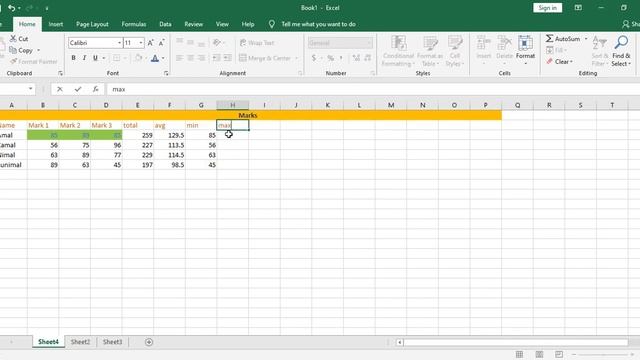Image resolution: width=640 pixels, height=360 pixels.
Task: Click the Mark 2 header cell
Action: 74,125
